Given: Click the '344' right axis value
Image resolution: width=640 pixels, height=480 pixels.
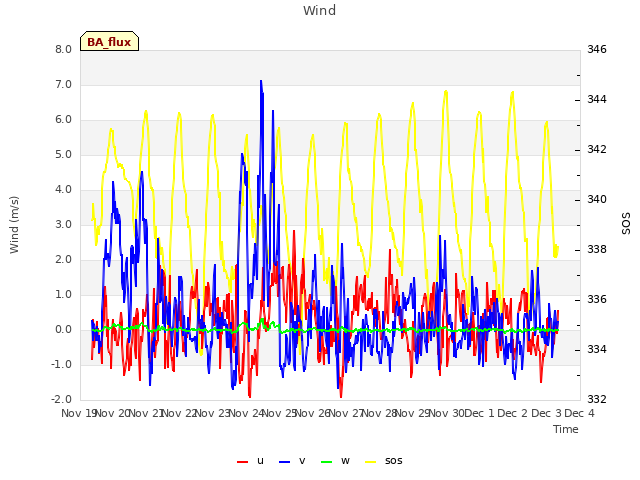Looking at the screenshot, I should (x=597, y=100).
